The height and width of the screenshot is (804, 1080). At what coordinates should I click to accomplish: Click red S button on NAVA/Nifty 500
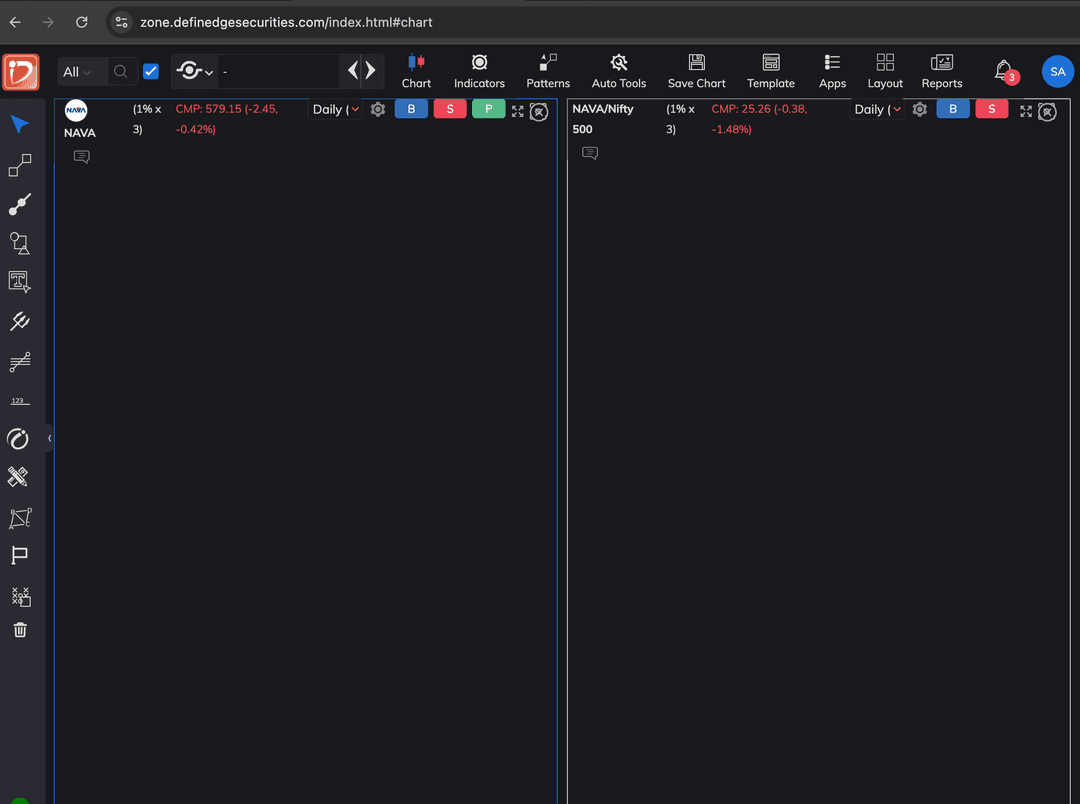(991, 109)
